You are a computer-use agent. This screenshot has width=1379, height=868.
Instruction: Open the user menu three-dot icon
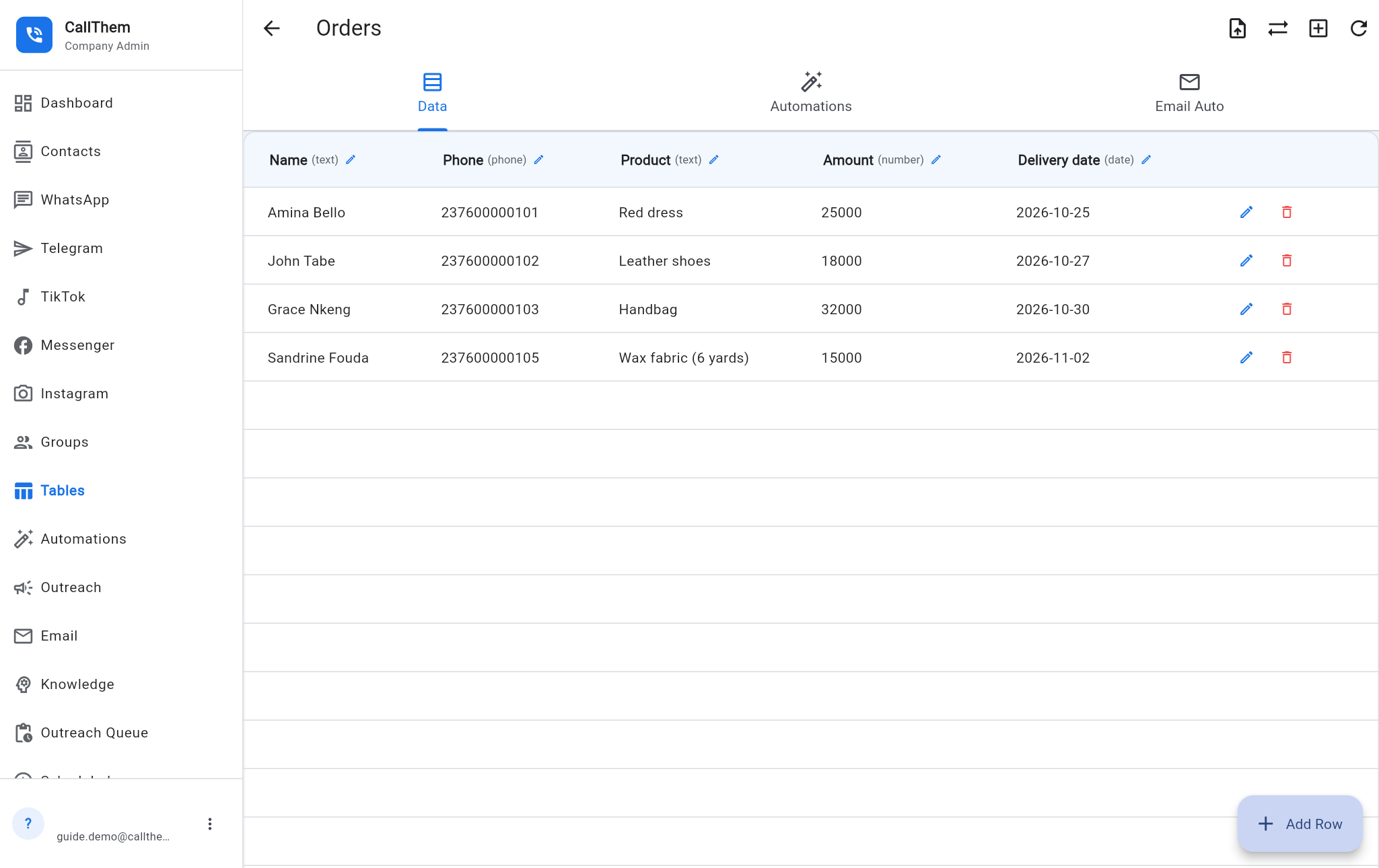point(210,824)
